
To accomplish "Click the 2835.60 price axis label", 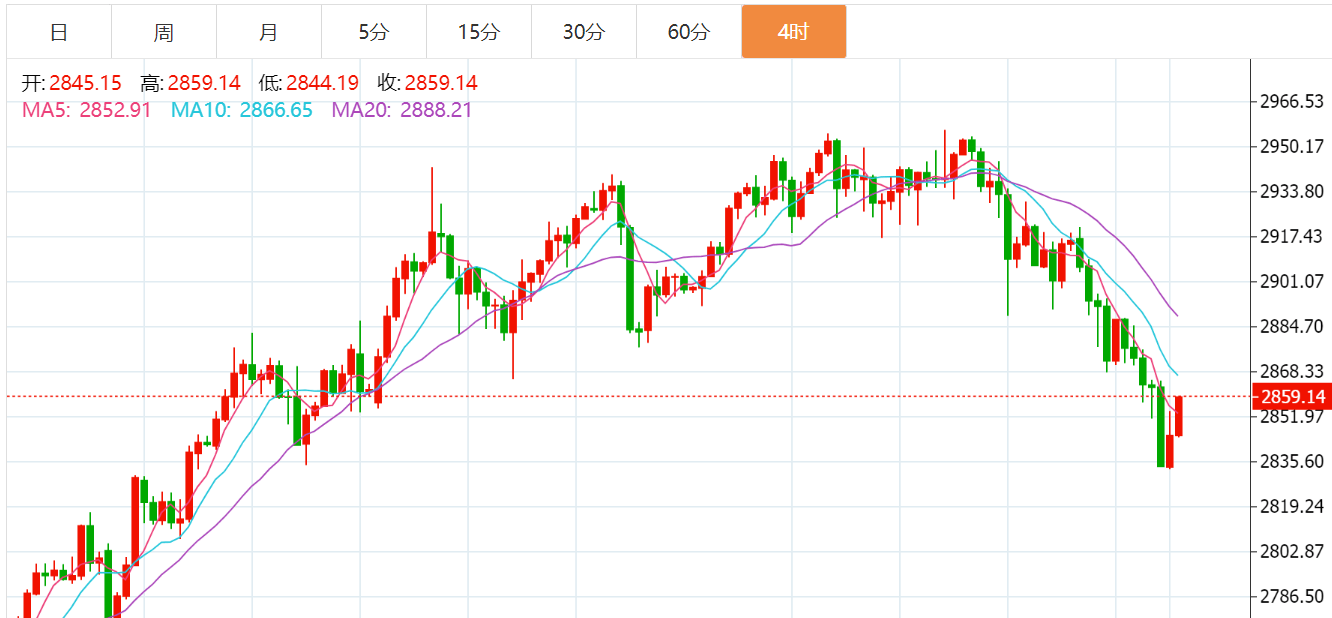I will coord(1293,461).
